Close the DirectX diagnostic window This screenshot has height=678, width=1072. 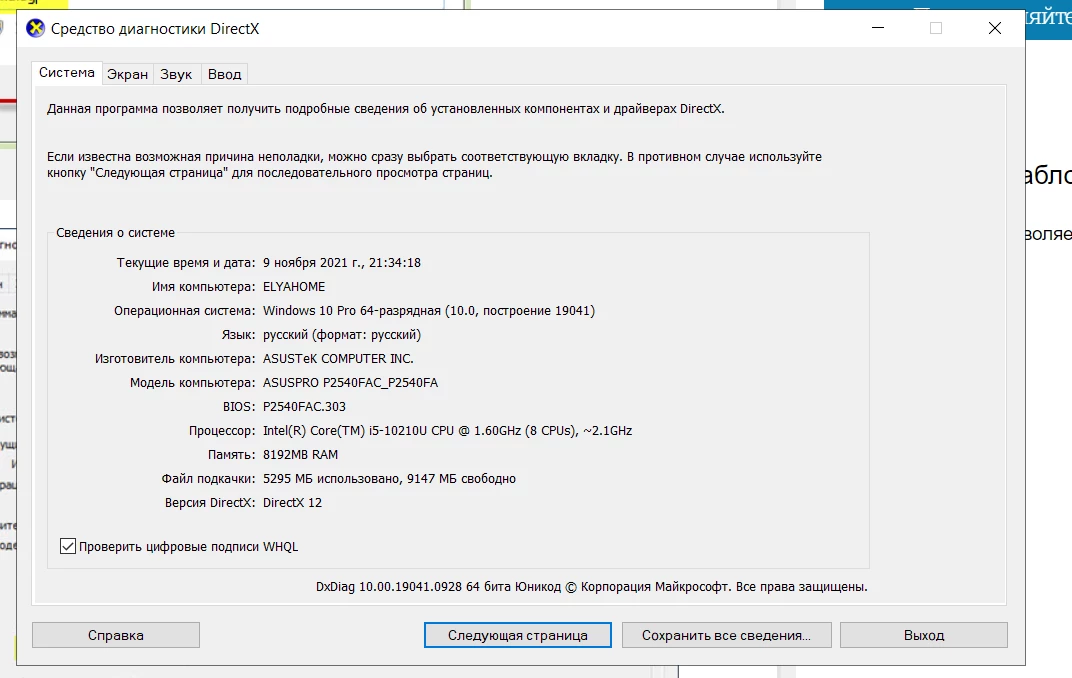click(995, 28)
